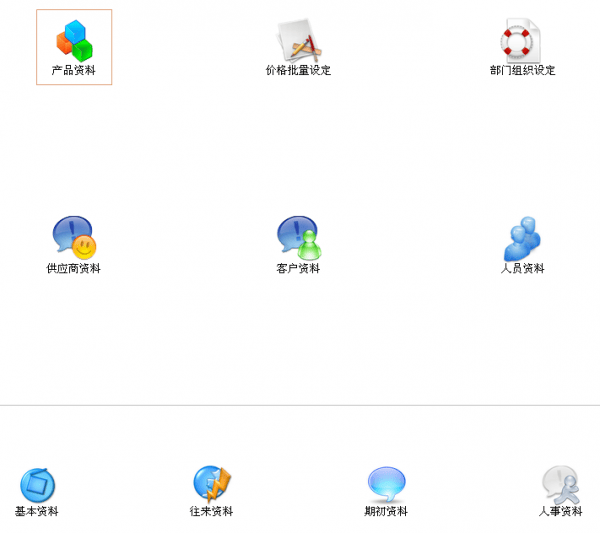Switch to the 期初资料 category label
The height and width of the screenshot is (533, 600).
tap(386, 512)
